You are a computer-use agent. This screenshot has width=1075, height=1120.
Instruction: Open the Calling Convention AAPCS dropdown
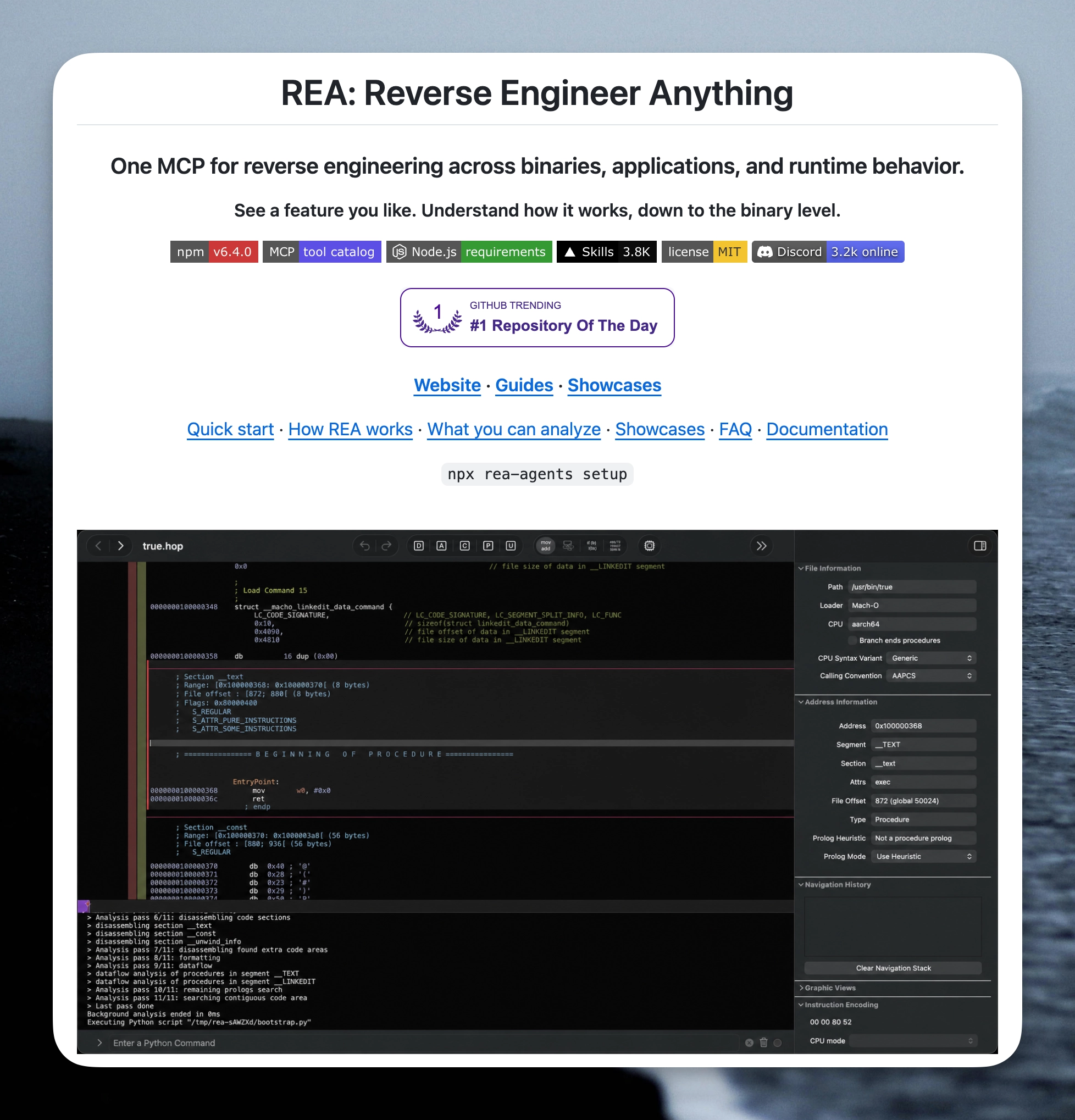[931, 676]
